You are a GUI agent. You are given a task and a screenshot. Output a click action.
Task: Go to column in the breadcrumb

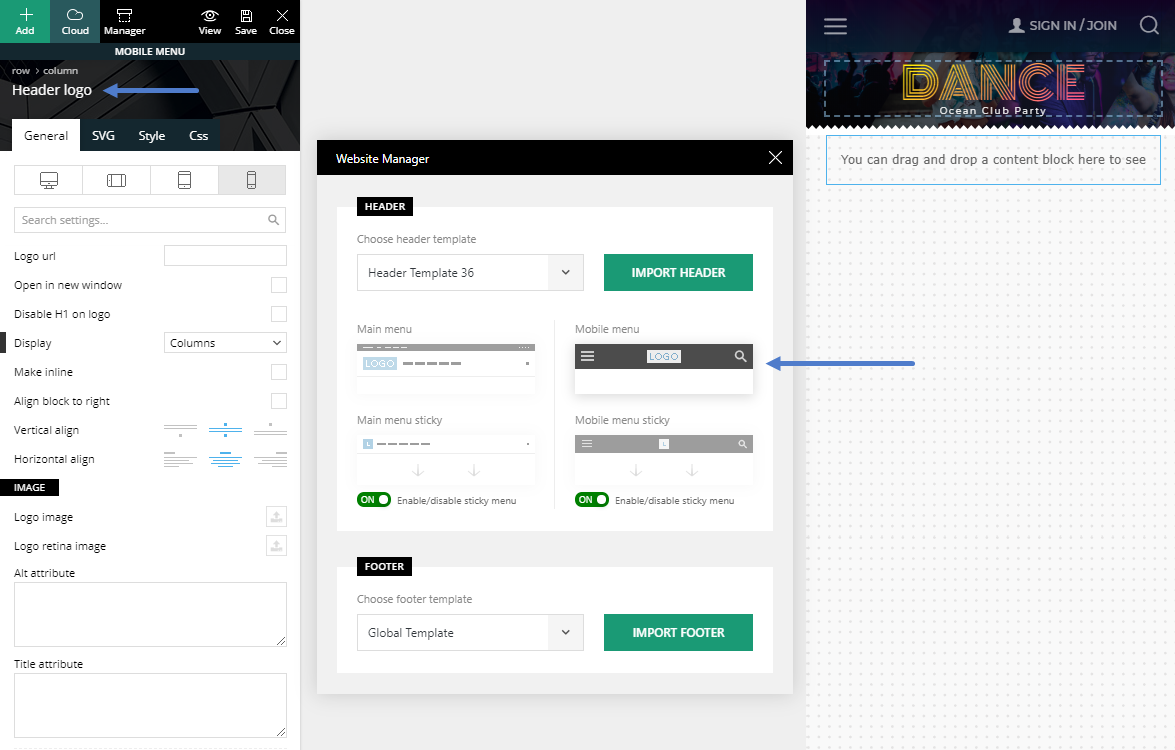pos(61,70)
